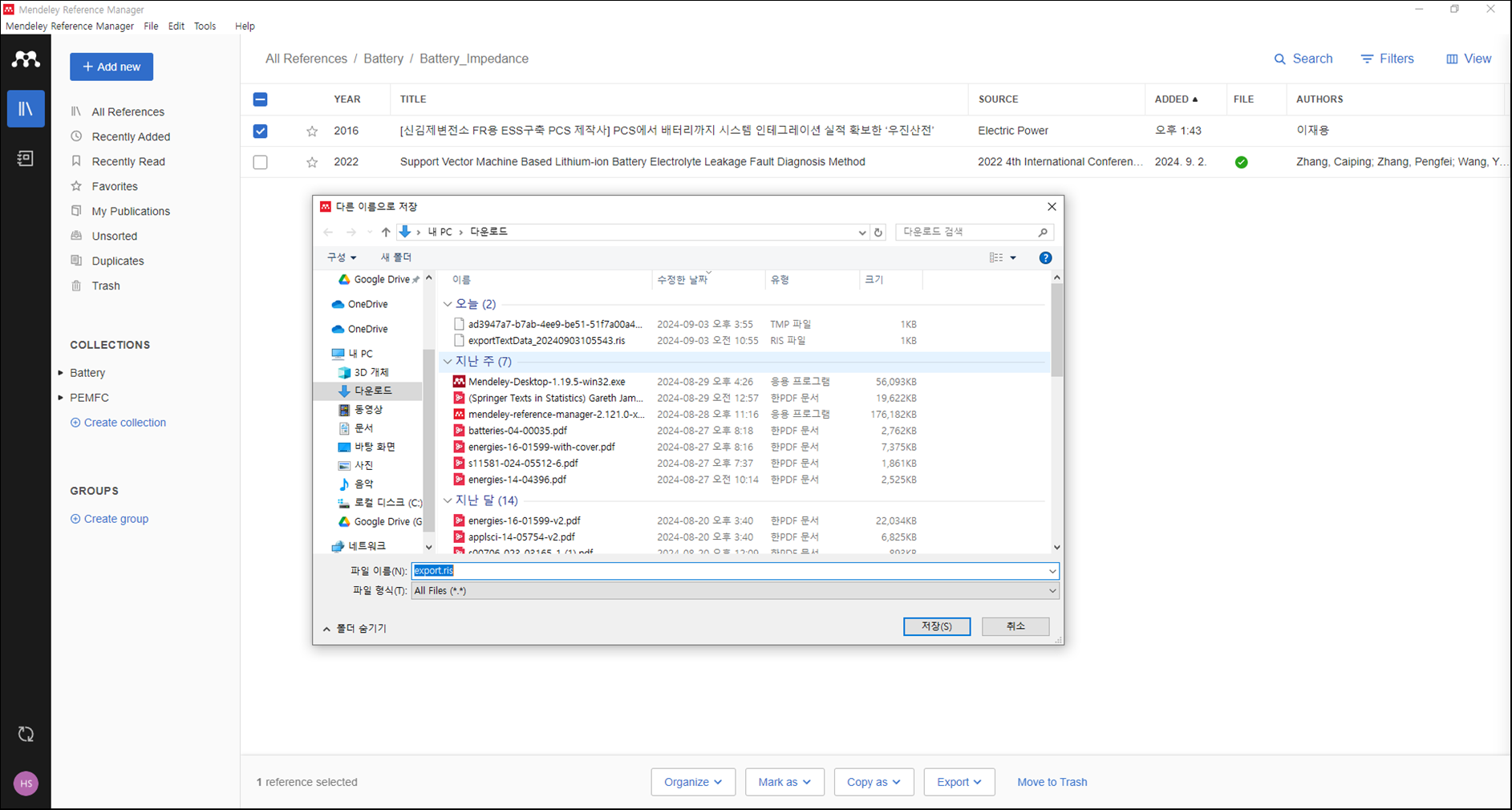Open the Help menu
This screenshot has height=810, width=1512.
tap(245, 26)
